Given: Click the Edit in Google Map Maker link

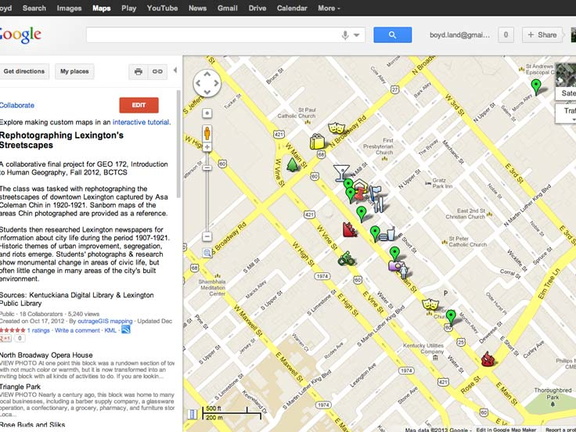Looking at the screenshot, I should pyautogui.click(x=506, y=429).
